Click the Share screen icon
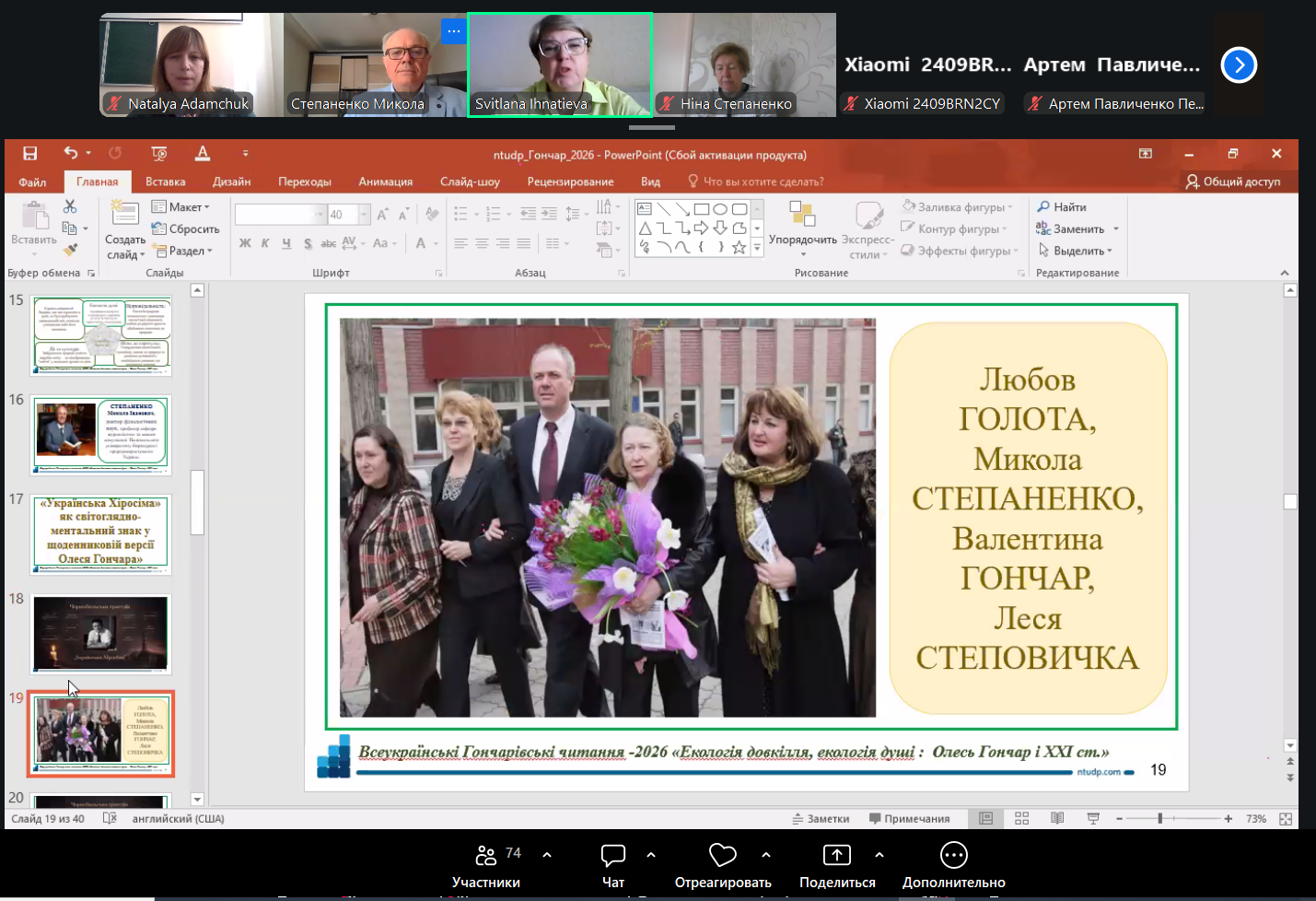This screenshot has width=1316, height=901. (x=836, y=856)
